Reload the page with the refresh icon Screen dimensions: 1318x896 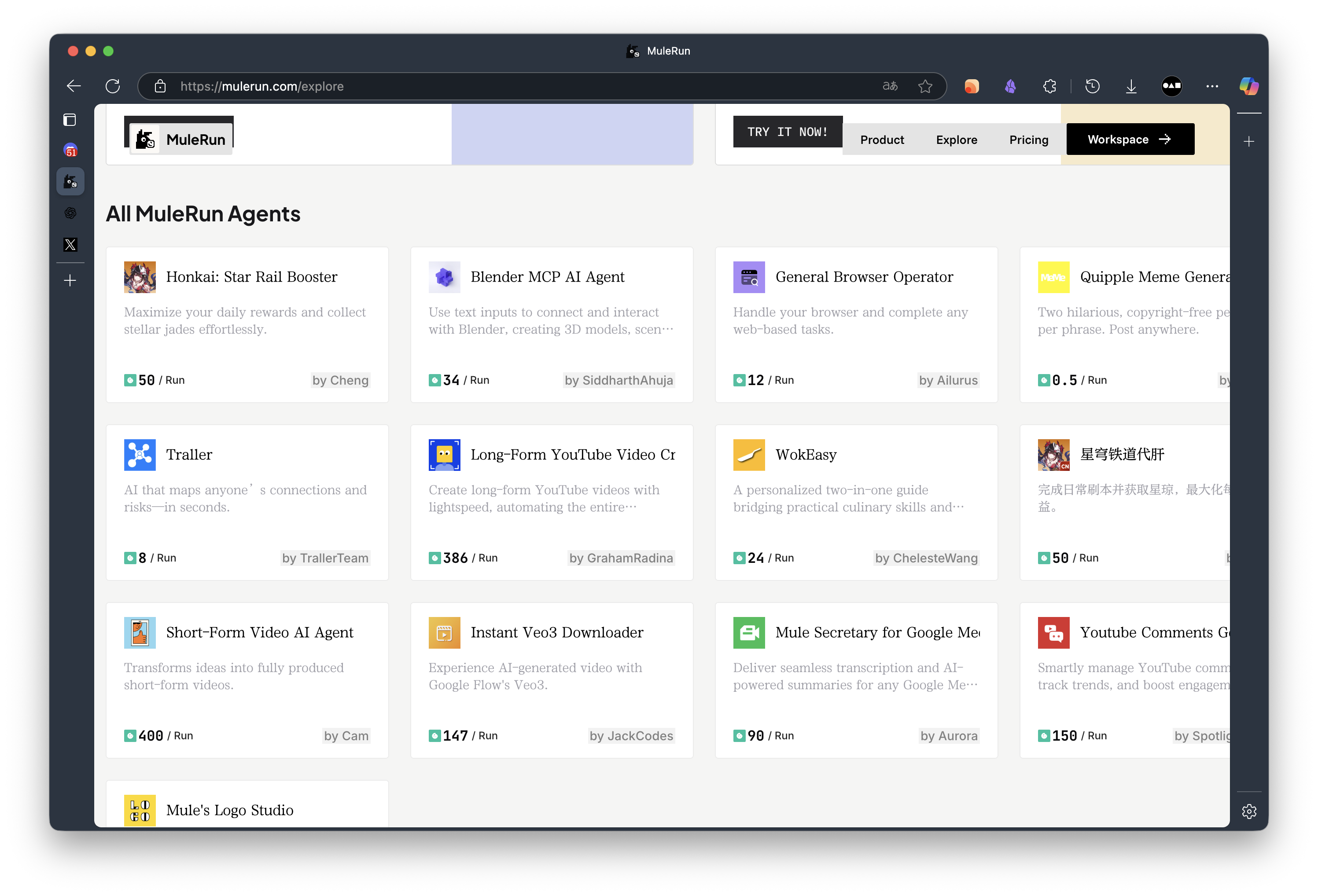tap(113, 86)
